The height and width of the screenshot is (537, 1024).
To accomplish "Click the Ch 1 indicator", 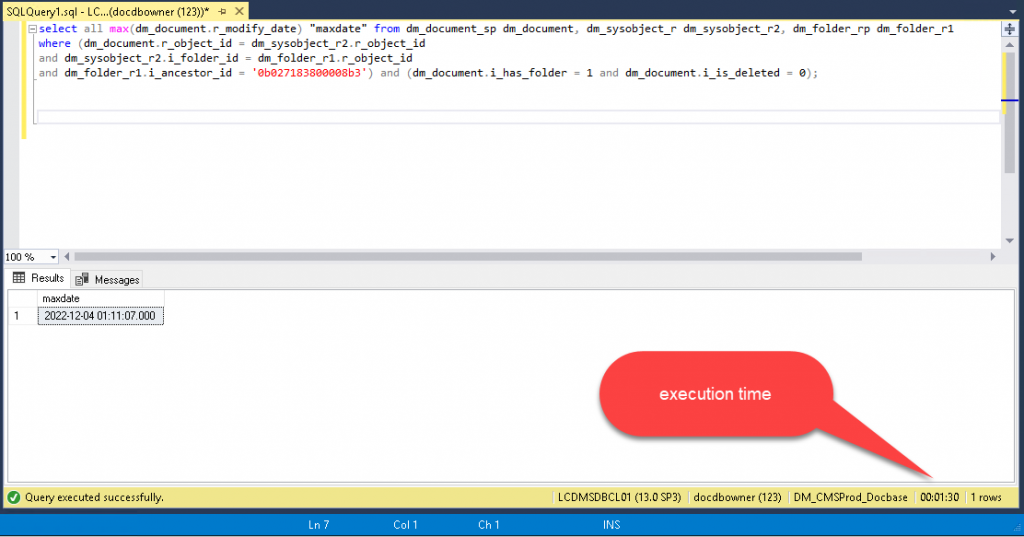I will (x=488, y=525).
